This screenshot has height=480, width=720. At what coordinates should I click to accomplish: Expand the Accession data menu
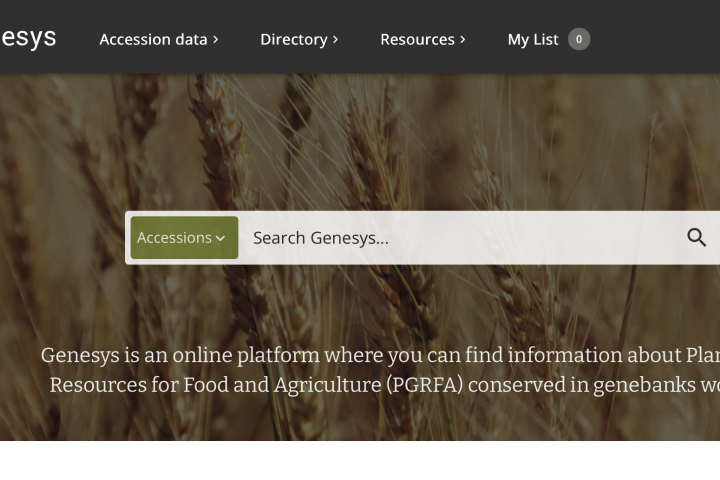pos(153,39)
